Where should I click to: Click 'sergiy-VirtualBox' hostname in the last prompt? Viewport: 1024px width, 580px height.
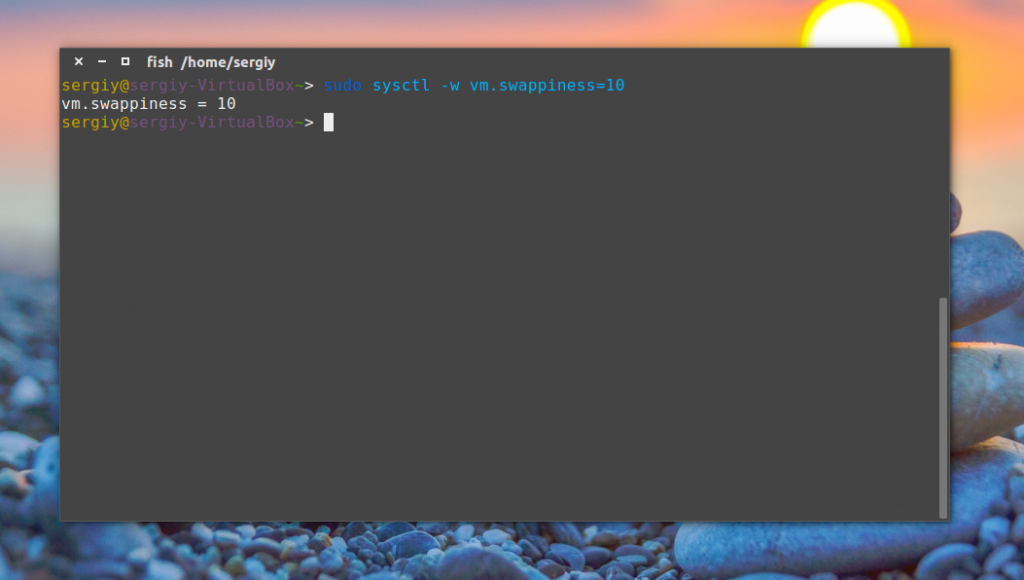tap(212, 122)
